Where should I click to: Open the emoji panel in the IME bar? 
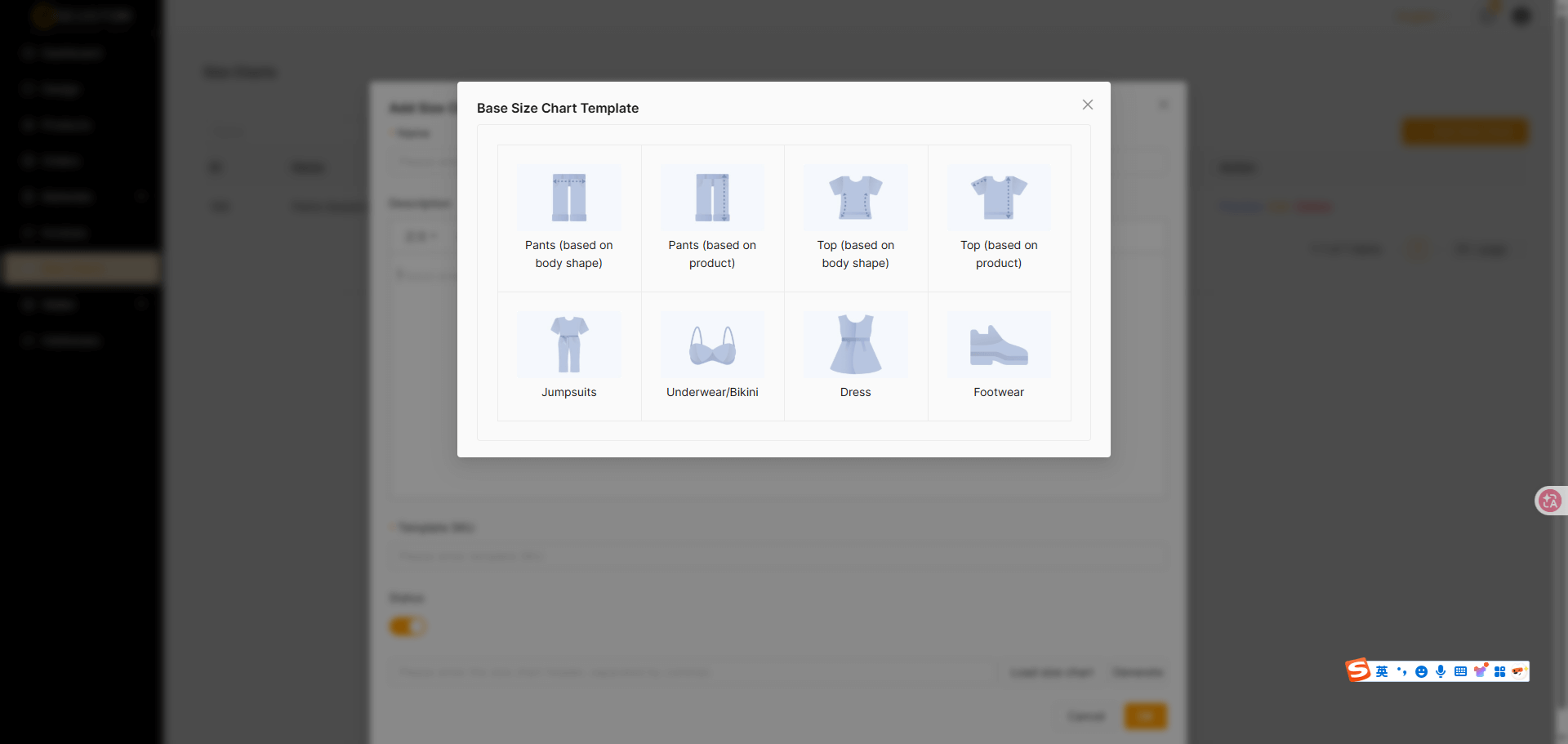point(1421,671)
